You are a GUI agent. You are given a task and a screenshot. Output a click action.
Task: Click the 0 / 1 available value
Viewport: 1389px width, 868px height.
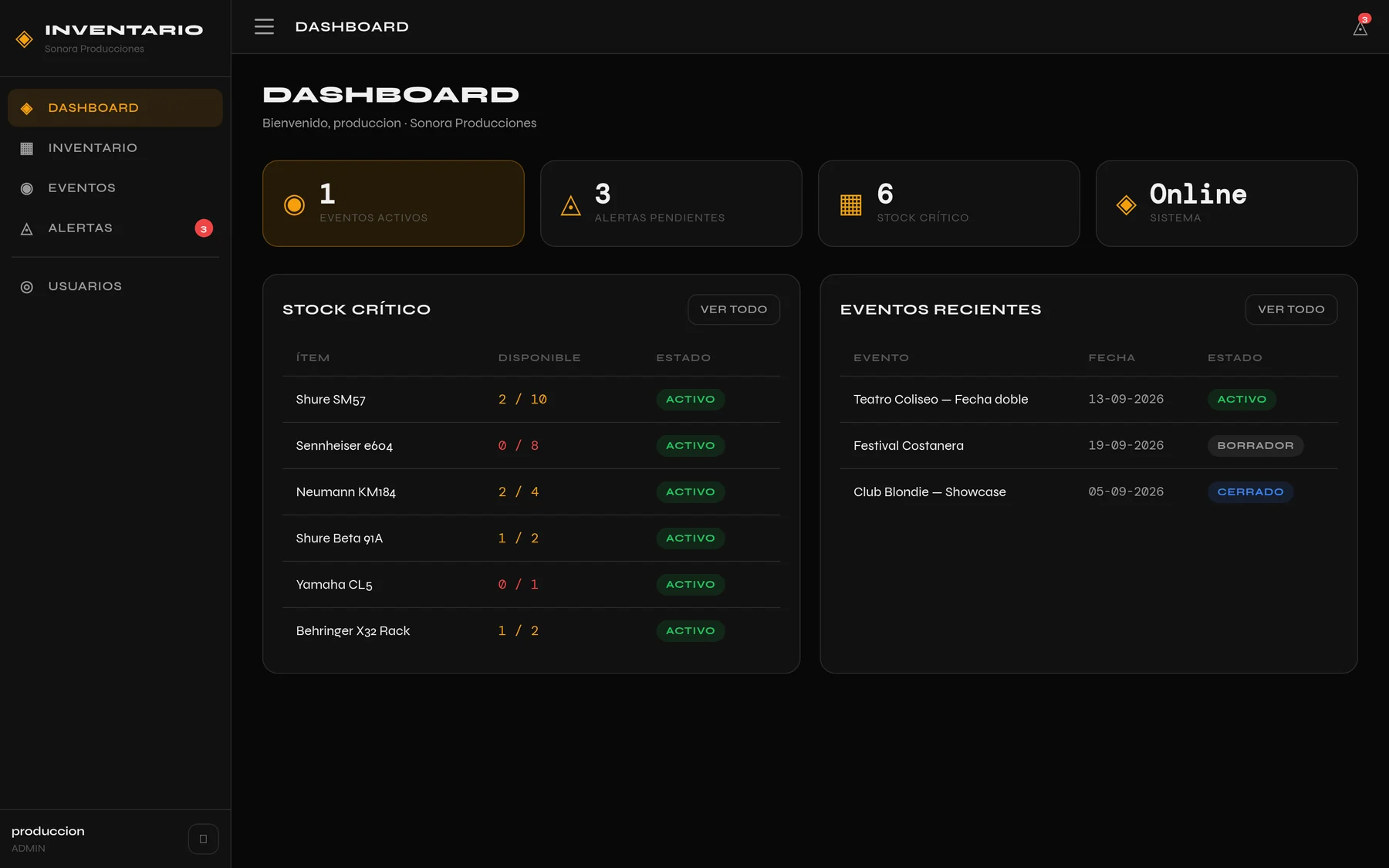tap(519, 585)
